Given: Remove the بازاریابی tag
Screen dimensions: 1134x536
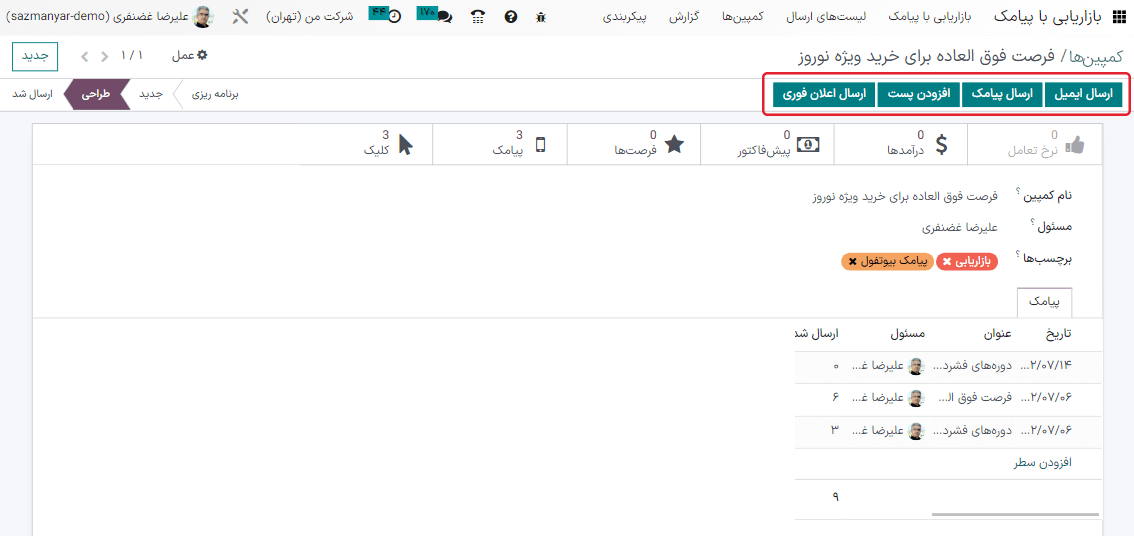Looking at the screenshot, I should (x=947, y=261).
